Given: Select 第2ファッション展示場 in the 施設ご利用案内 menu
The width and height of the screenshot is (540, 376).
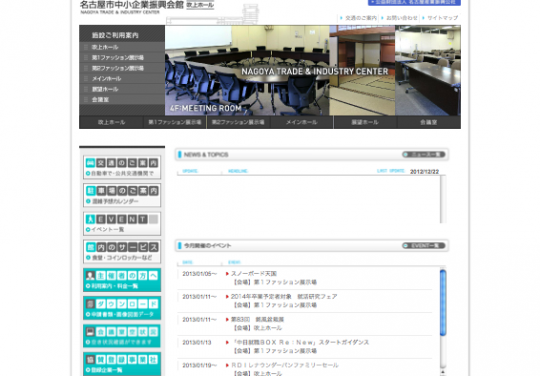Looking at the screenshot, I should [122, 68].
